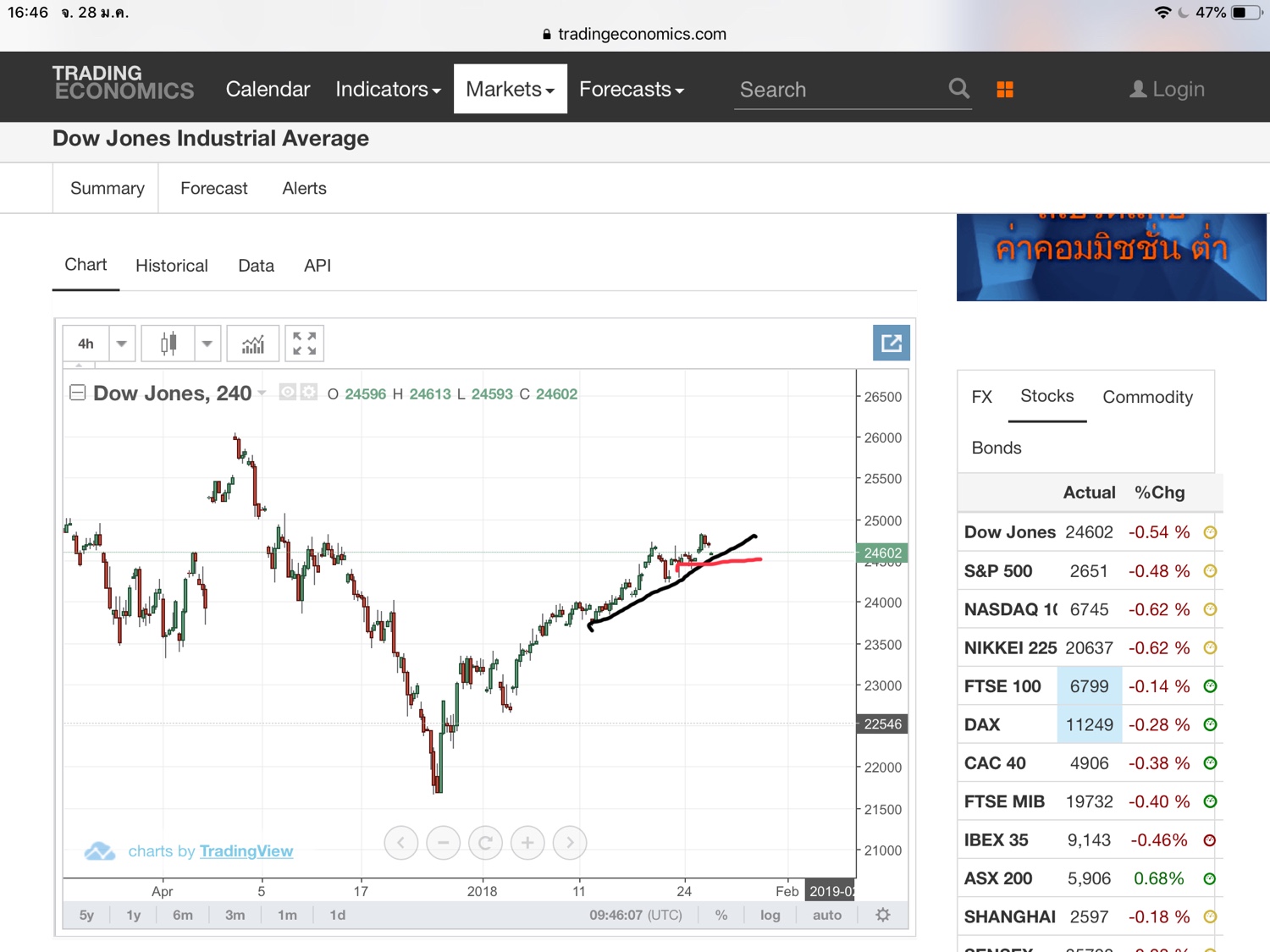Click the clock icon in Dow Jones row
This screenshot has width=1270, height=952.
1210,532
